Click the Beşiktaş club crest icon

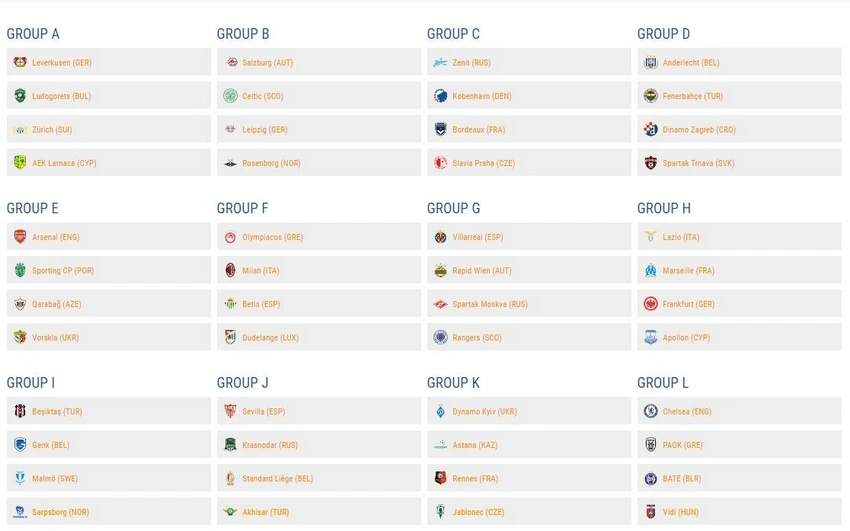click(x=19, y=411)
